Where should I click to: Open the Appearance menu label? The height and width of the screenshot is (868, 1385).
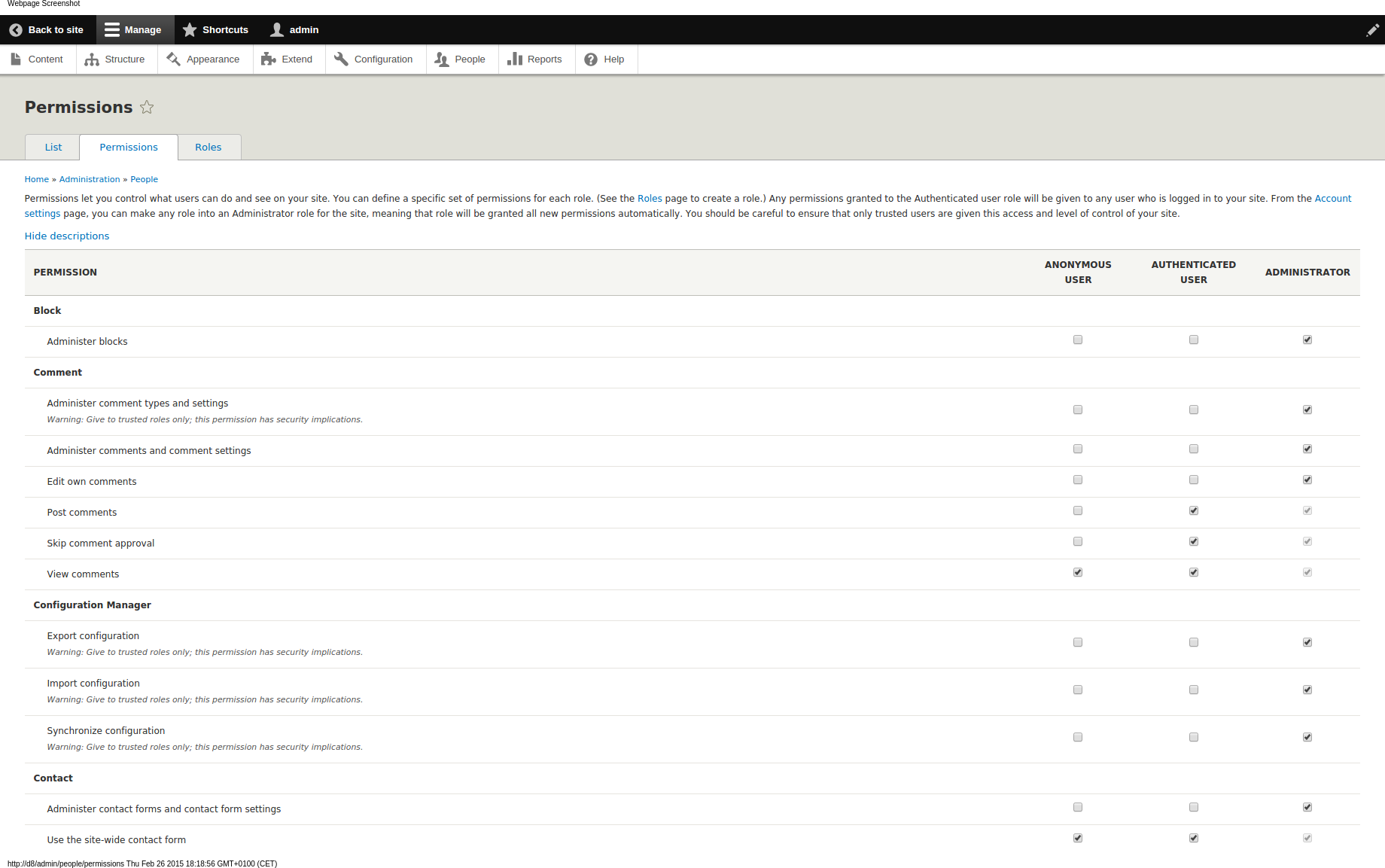click(x=213, y=59)
